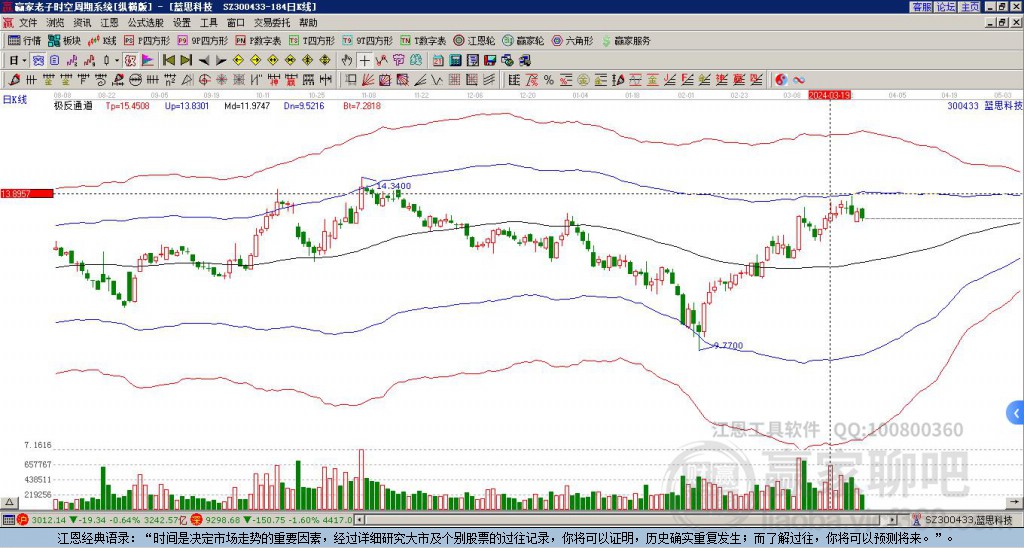Image resolution: width=1024 pixels, height=548 pixels.
Task: Click the blue side-panel chevron button
Action: (1015, 413)
